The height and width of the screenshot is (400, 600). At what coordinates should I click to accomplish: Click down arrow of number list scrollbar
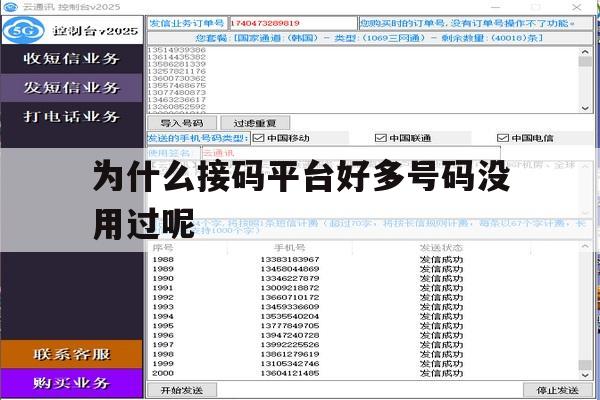tap(585, 108)
